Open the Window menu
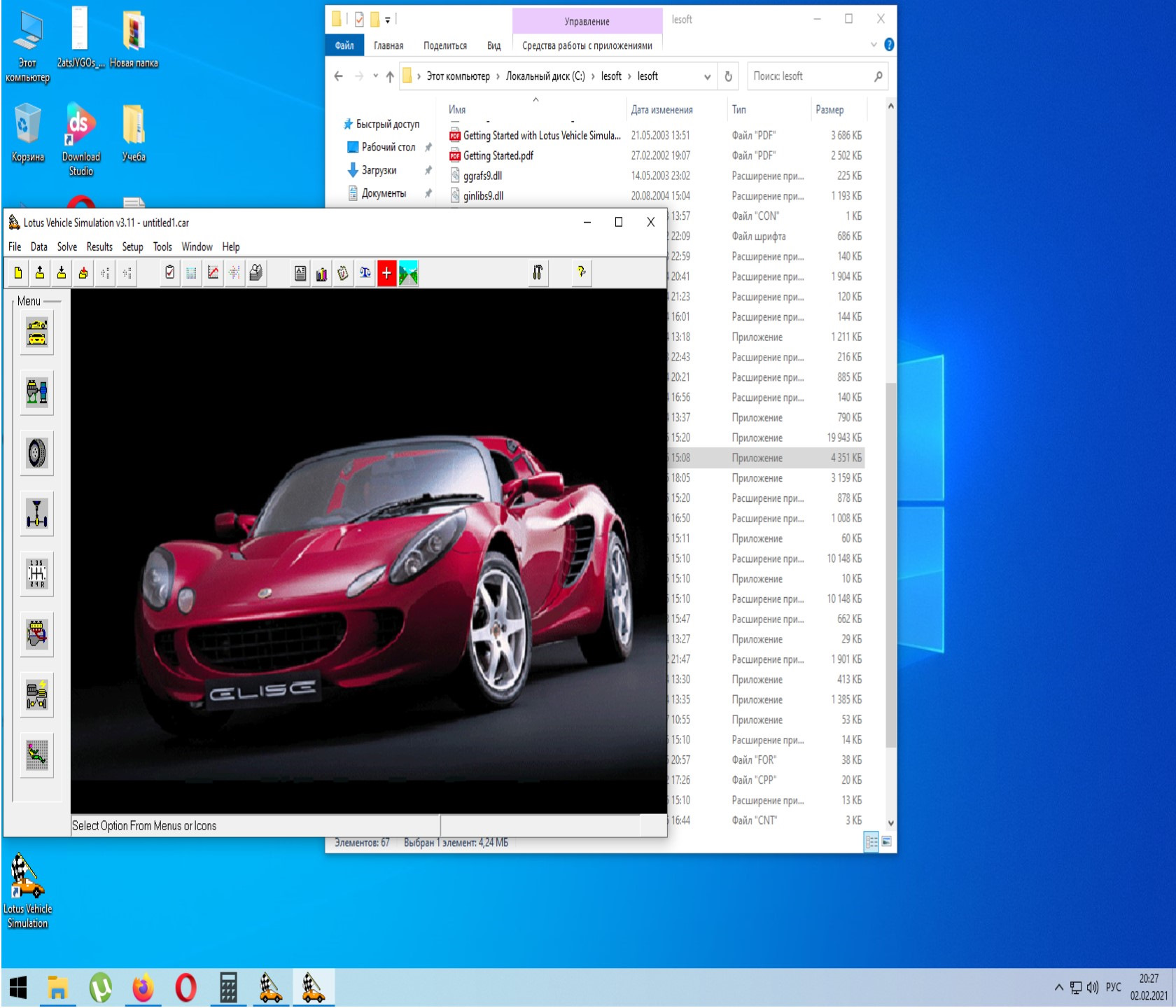The image size is (1176, 1008). point(197,246)
